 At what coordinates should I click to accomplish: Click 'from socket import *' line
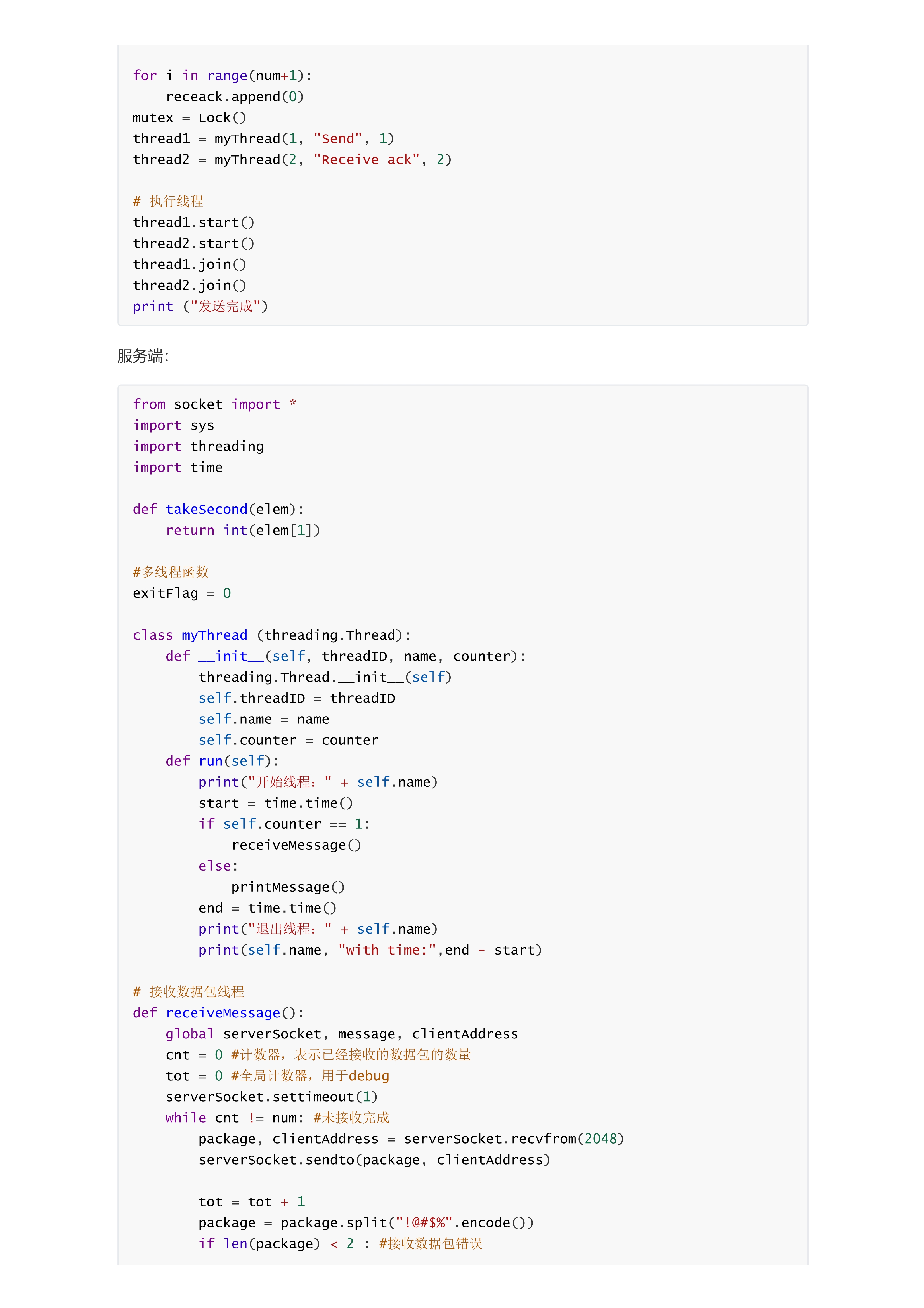214,404
